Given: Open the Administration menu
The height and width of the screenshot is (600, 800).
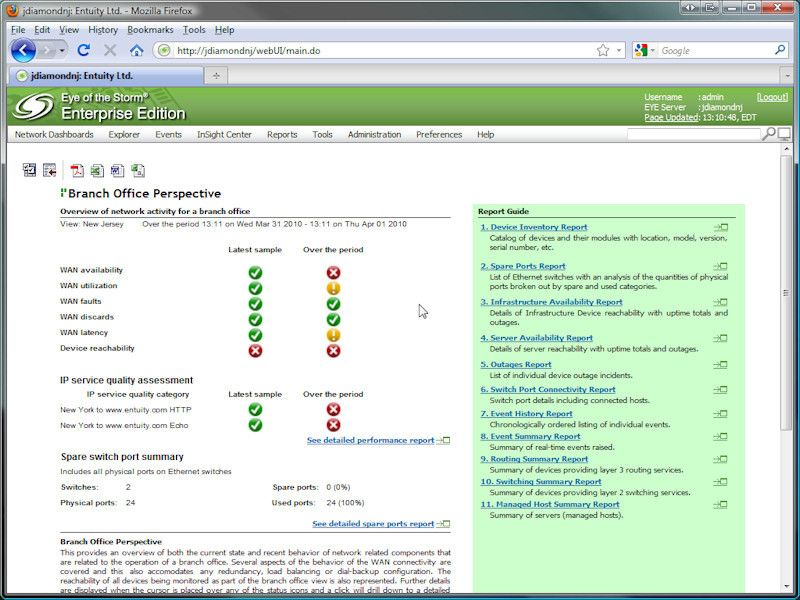Looking at the screenshot, I should click(374, 134).
